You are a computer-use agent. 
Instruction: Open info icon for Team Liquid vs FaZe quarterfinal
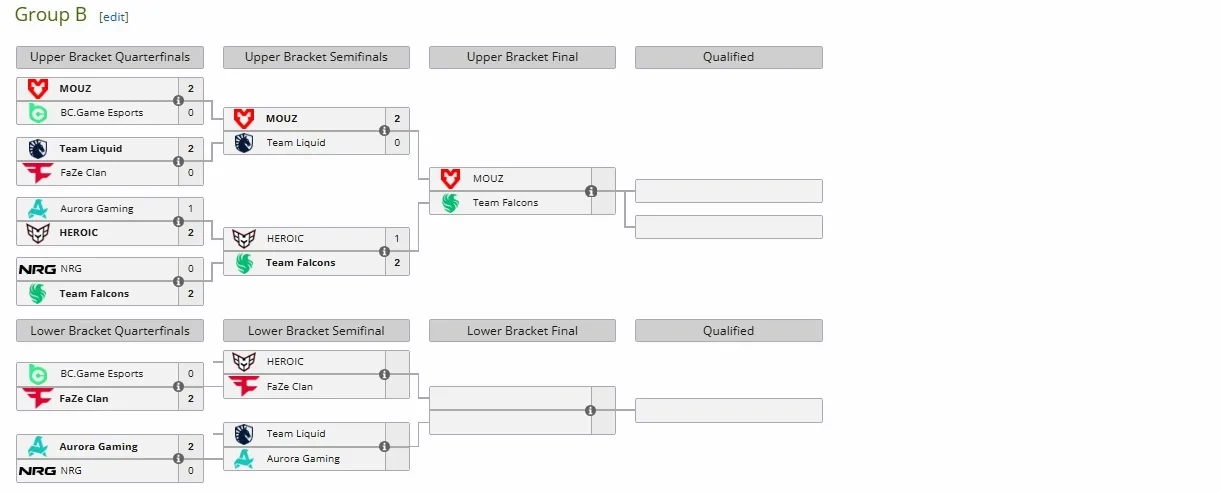pyautogui.click(x=178, y=160)
